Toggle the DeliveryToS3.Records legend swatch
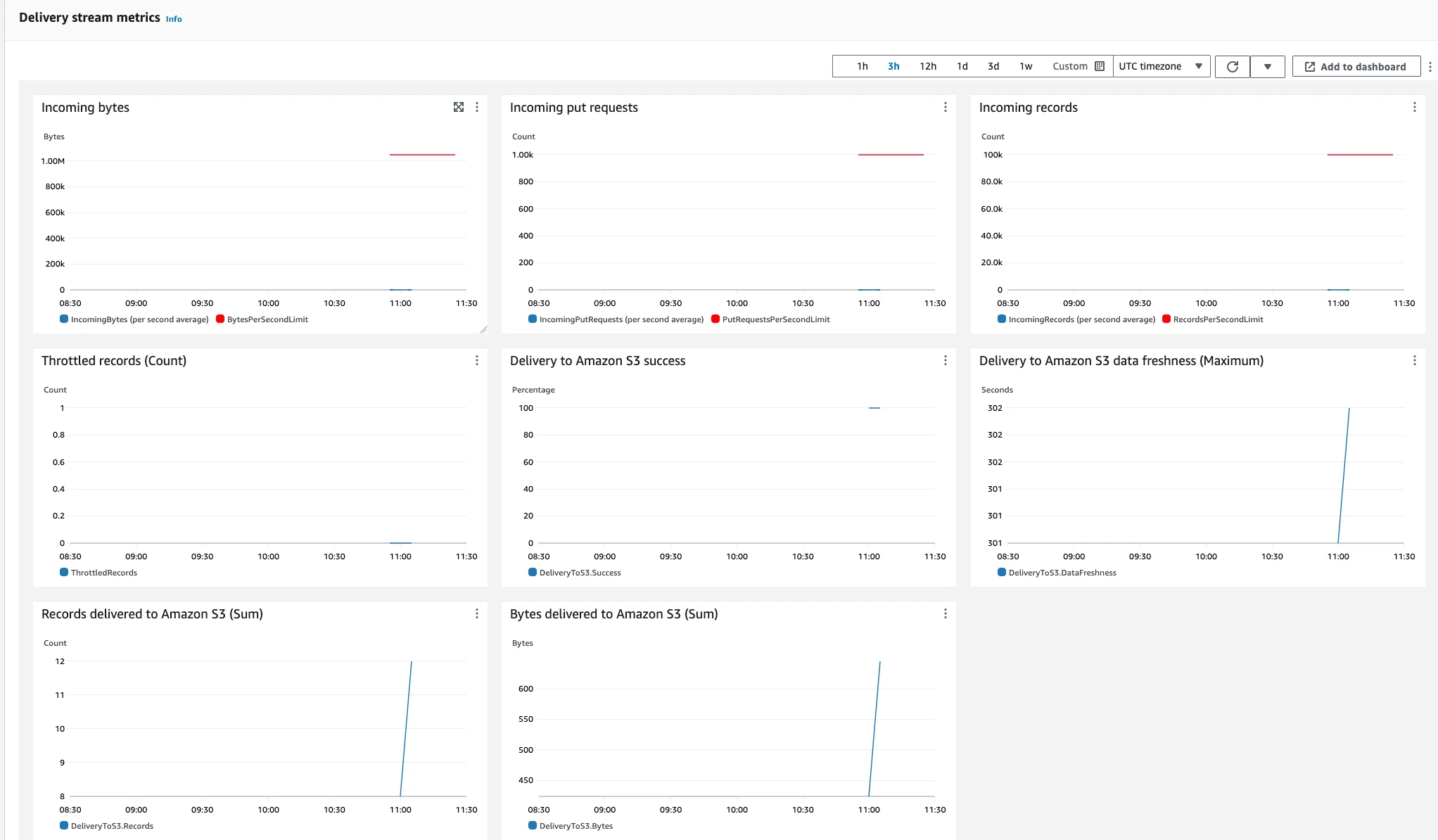Screen dimensions: 1438x840 [64, 825]
